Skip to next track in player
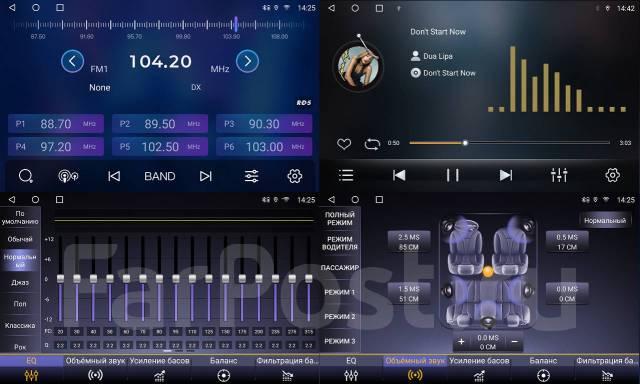This screenshot has height=384, width=640. point(506,175)
